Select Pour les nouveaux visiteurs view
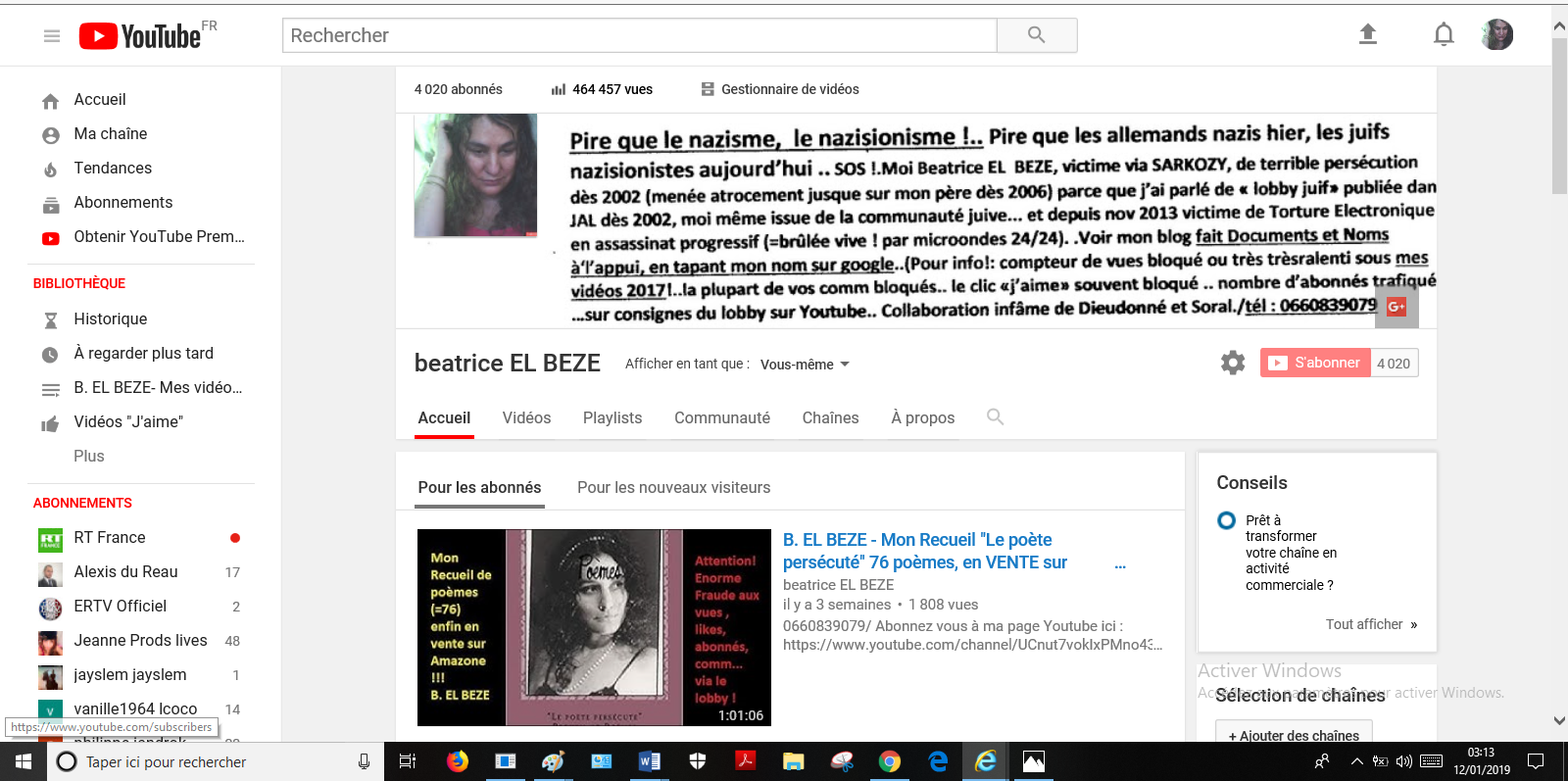The image size is (1568, 781). point(674,488)
